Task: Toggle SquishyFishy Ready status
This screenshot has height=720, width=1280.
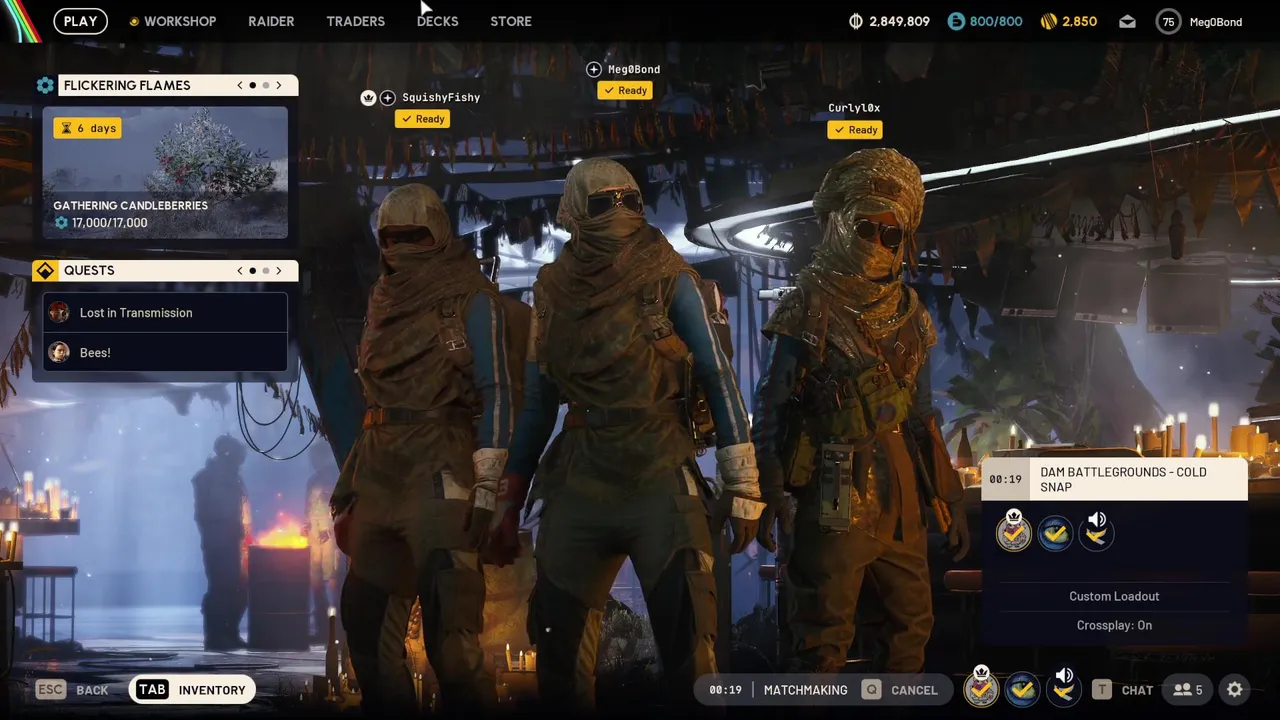Action: [424, 119]
